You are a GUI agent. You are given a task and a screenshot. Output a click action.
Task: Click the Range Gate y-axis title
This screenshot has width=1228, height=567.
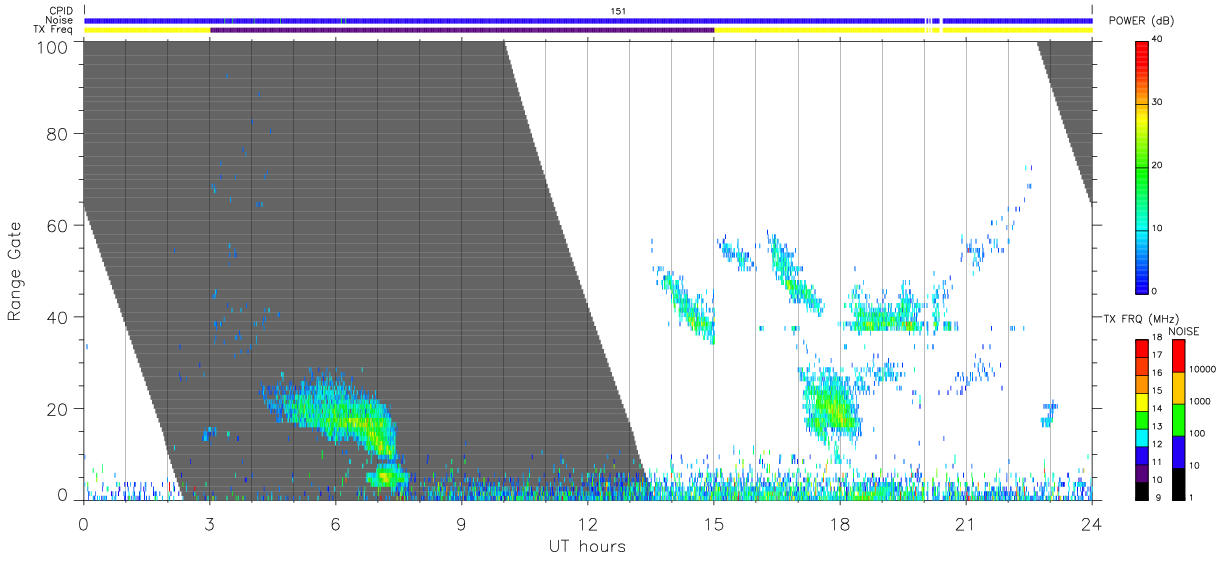[x=15, y=271]
